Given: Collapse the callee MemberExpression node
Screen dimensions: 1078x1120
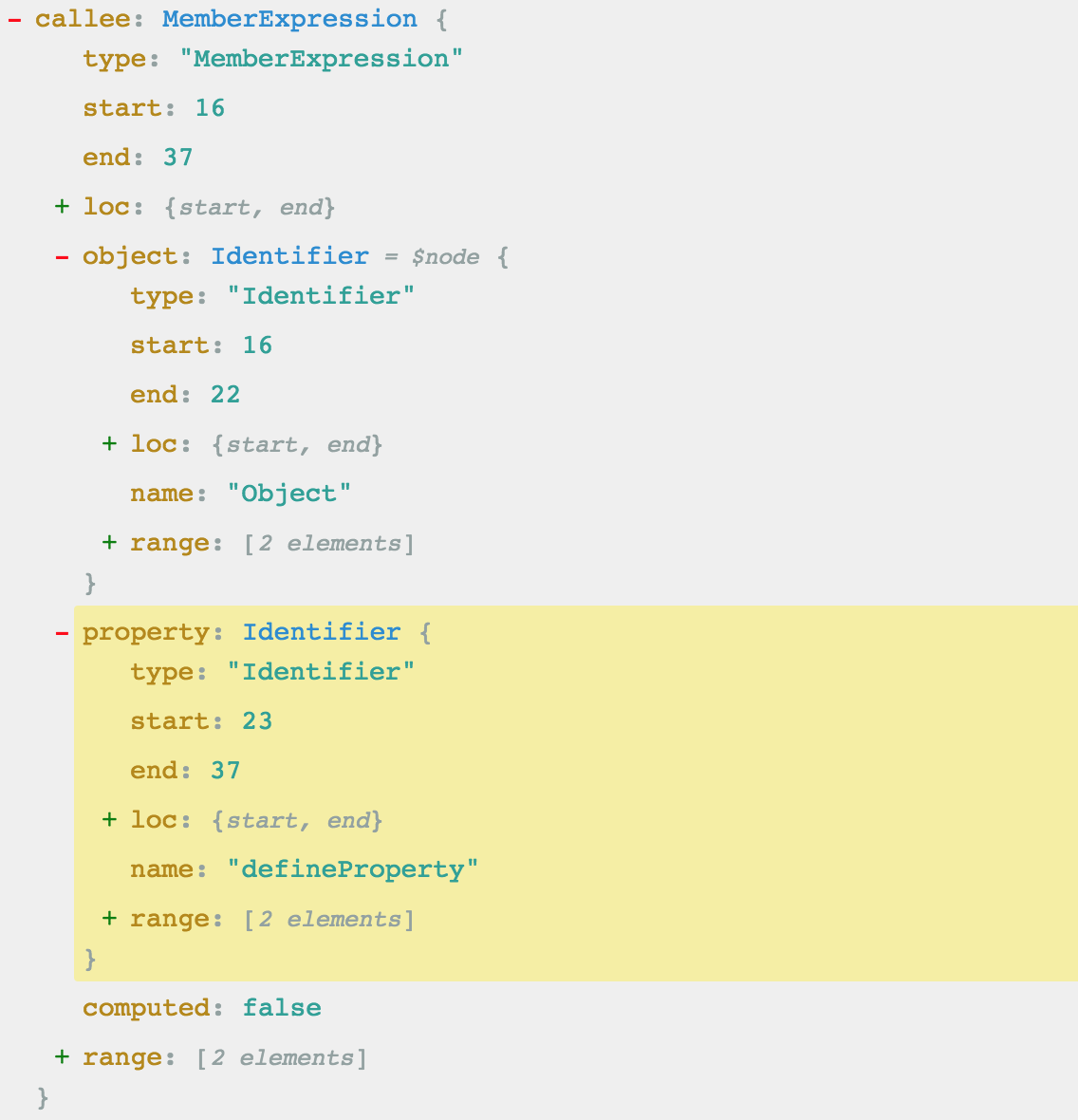Looking at the screenshot, I should (x=14, y=20).
